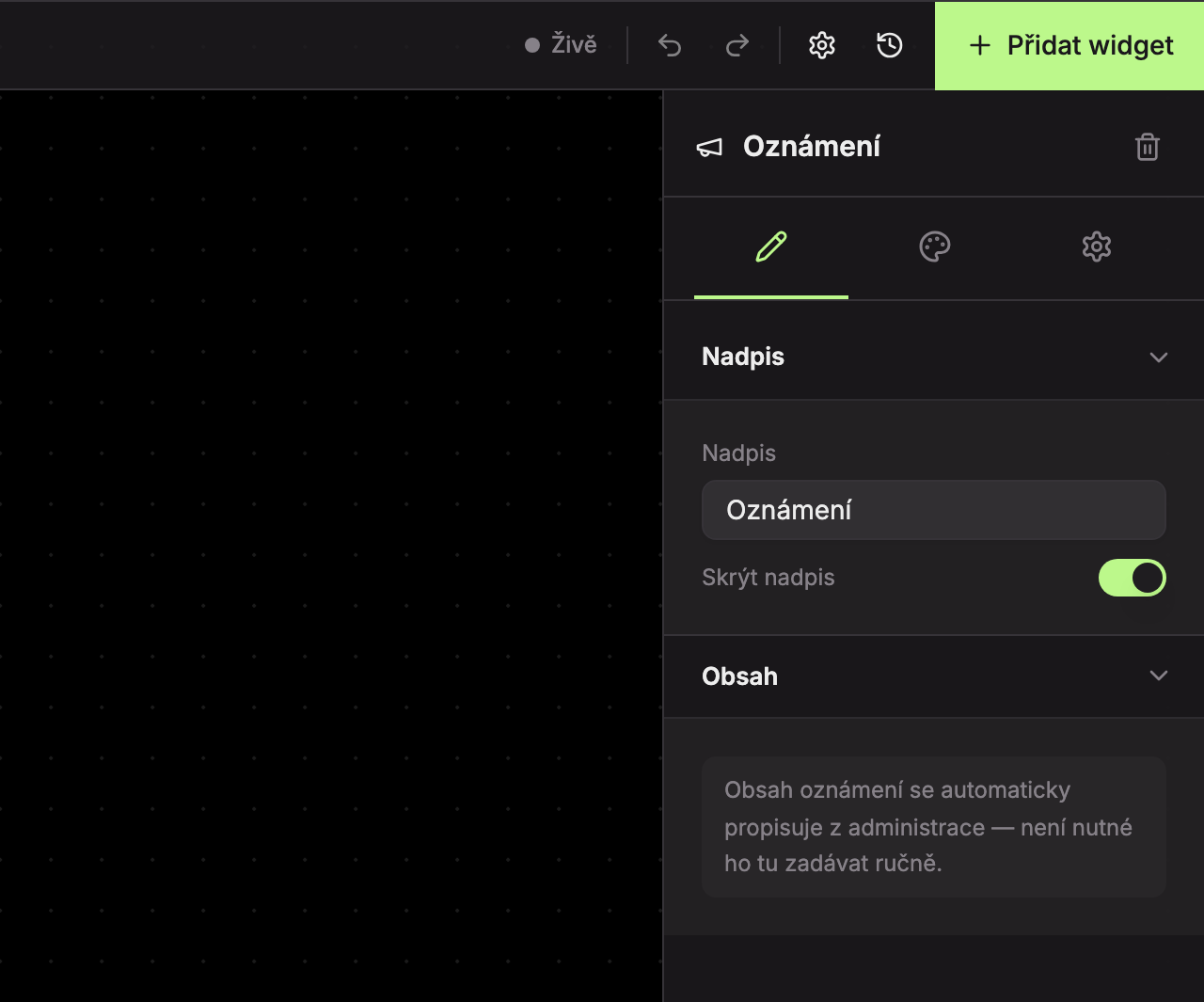Click the undo arrow icon
The width and height of the screenshot is (1204, 1002).
(670, 45)
